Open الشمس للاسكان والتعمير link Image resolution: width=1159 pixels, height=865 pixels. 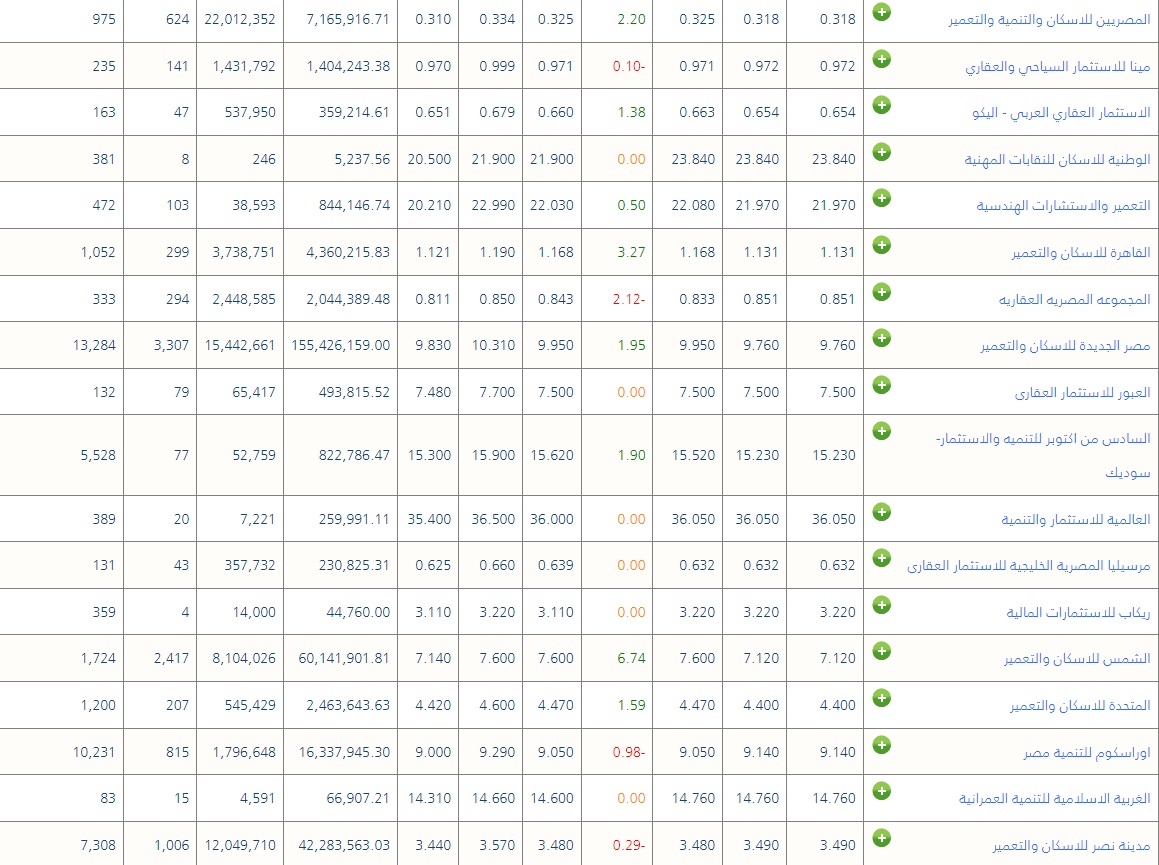click(1077, 659)
